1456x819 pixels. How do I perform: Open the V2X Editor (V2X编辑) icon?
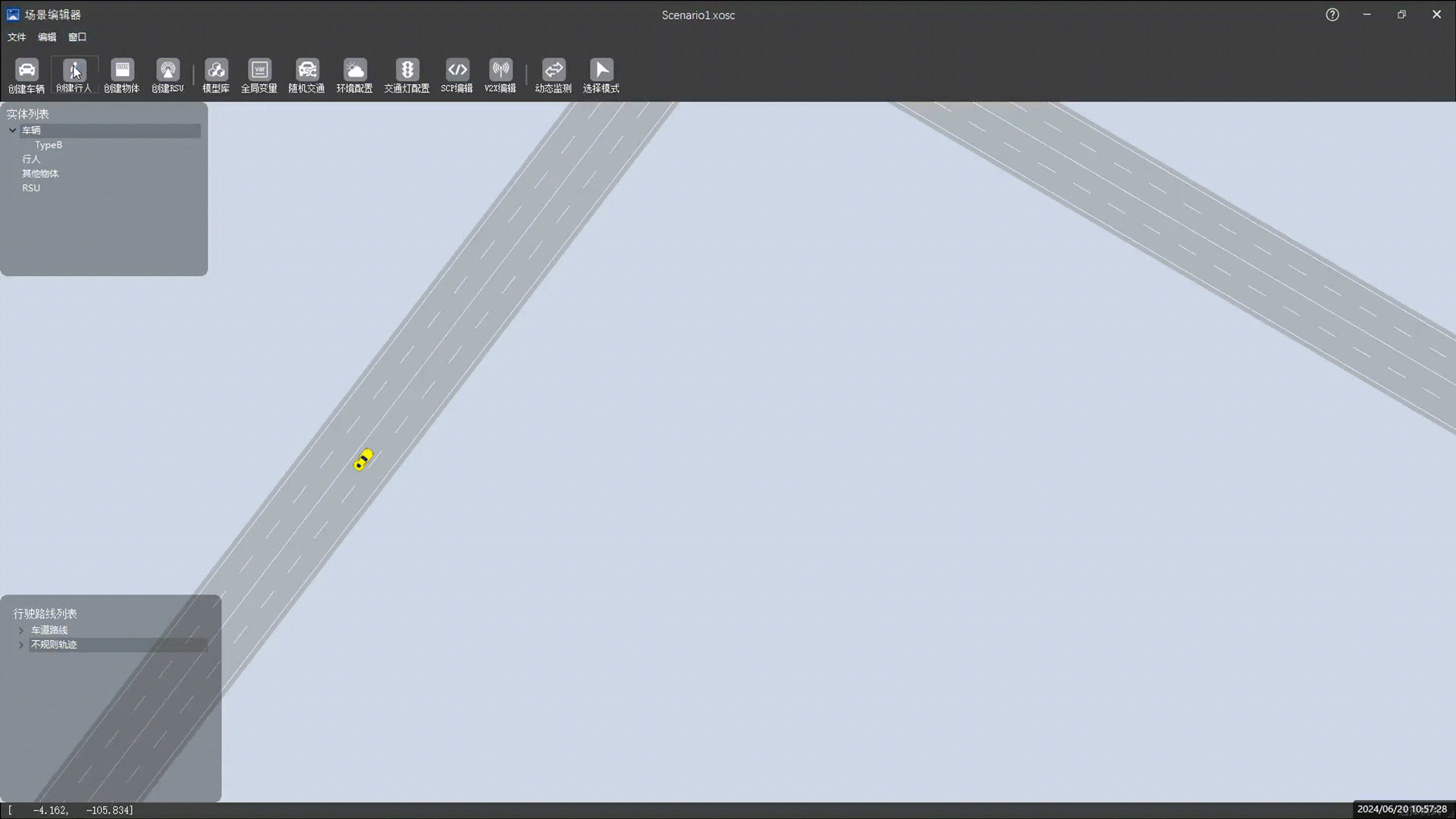pos(500,71)
